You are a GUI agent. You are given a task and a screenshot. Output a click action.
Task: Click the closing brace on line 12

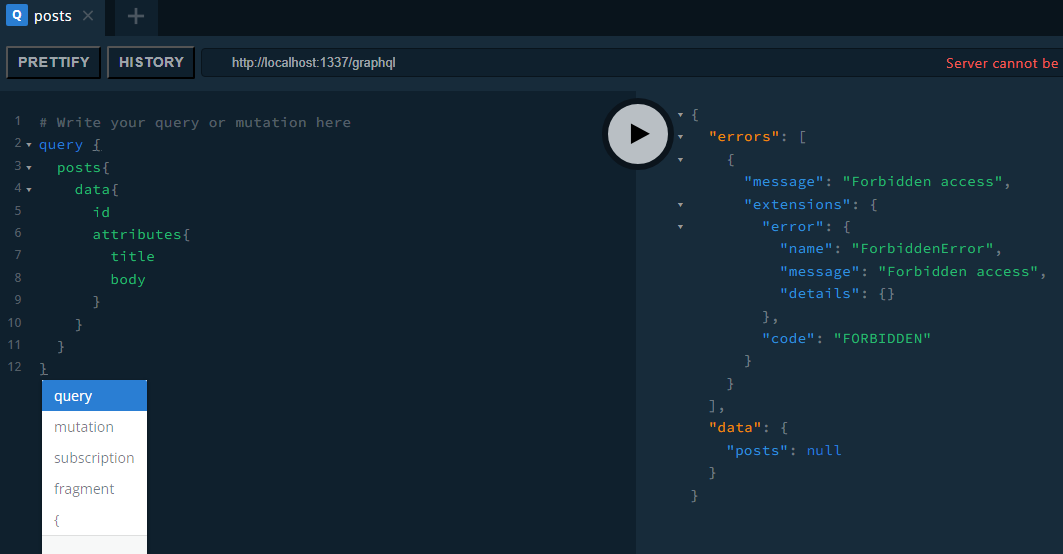pyautogui.click(x=43, y=369)
